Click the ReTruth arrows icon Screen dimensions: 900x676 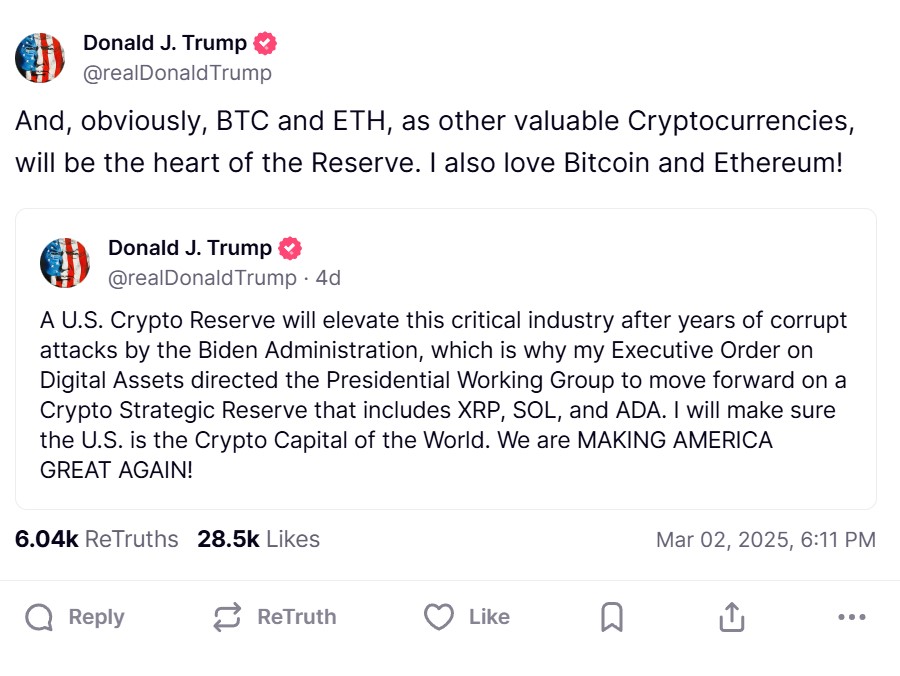pyautogui.click(x=227, y=617)
